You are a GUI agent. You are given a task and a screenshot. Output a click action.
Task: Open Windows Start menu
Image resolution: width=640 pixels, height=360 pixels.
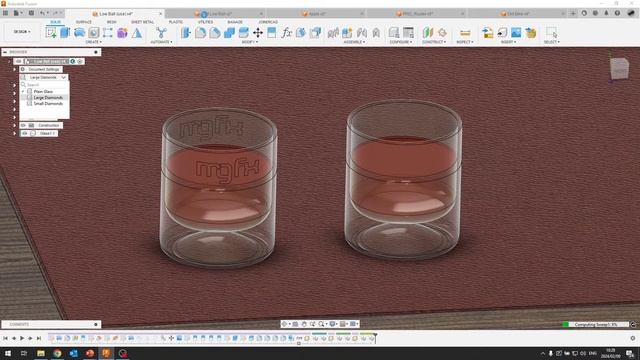8,353
